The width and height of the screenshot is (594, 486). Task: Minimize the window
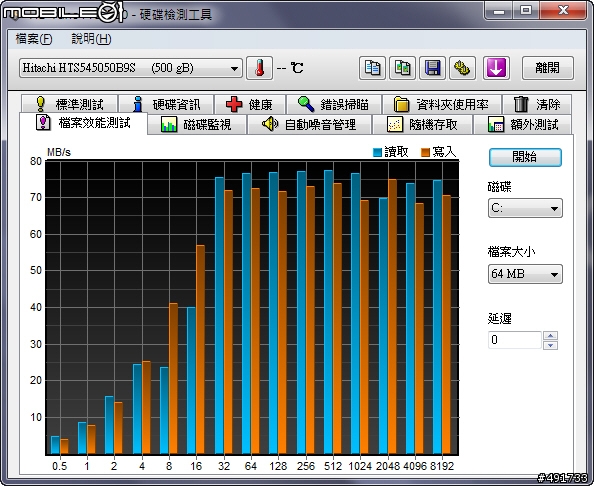pos(499,11)
